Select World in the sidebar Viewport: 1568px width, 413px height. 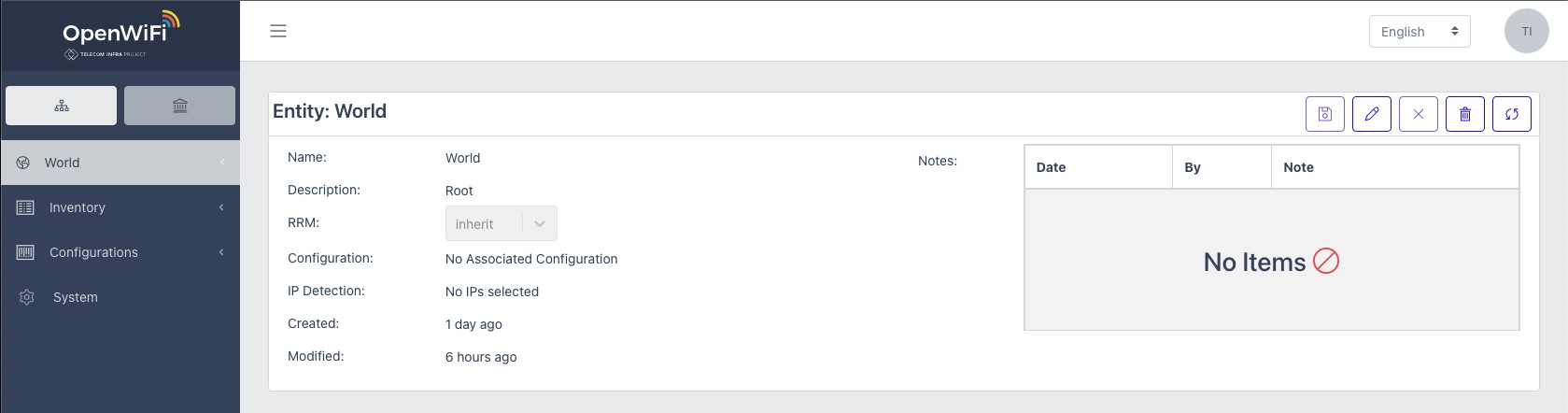(120, 163)
